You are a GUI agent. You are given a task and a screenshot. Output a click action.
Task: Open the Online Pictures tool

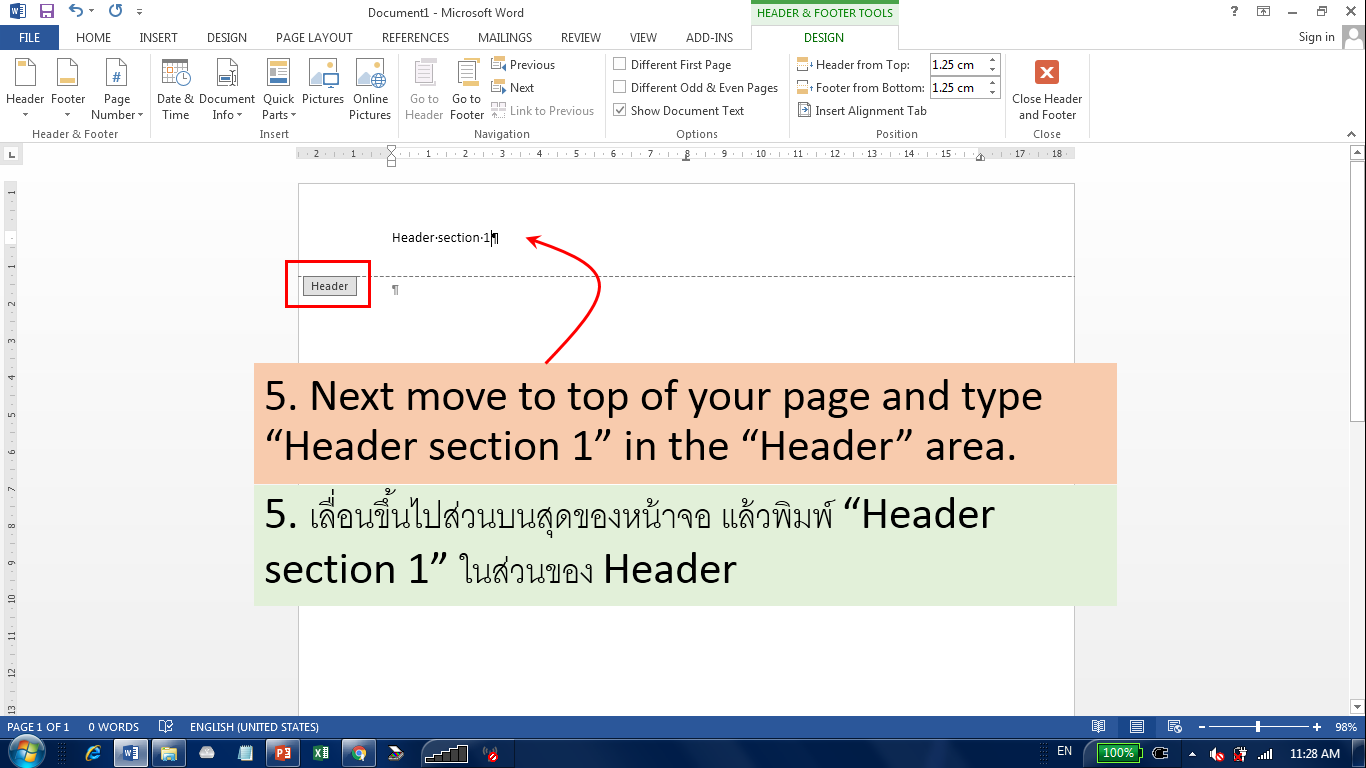(x=370, y=88)
